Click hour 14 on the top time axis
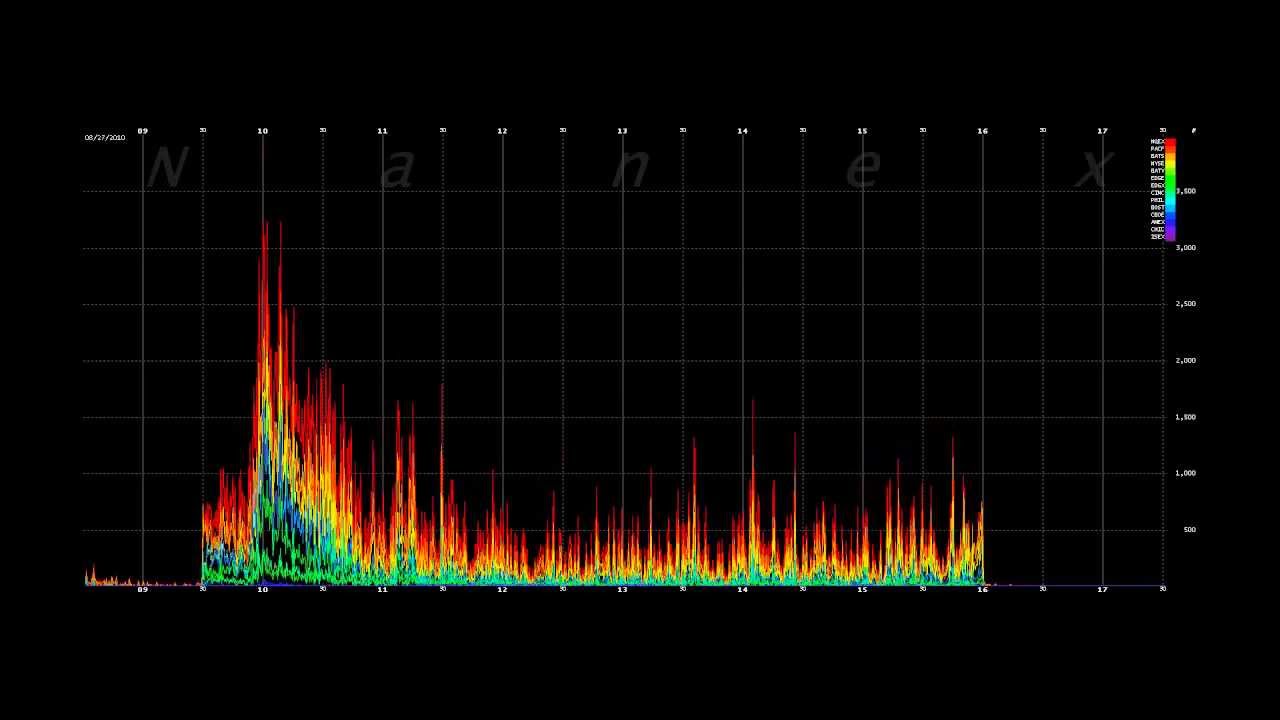 tap(743, 131)
